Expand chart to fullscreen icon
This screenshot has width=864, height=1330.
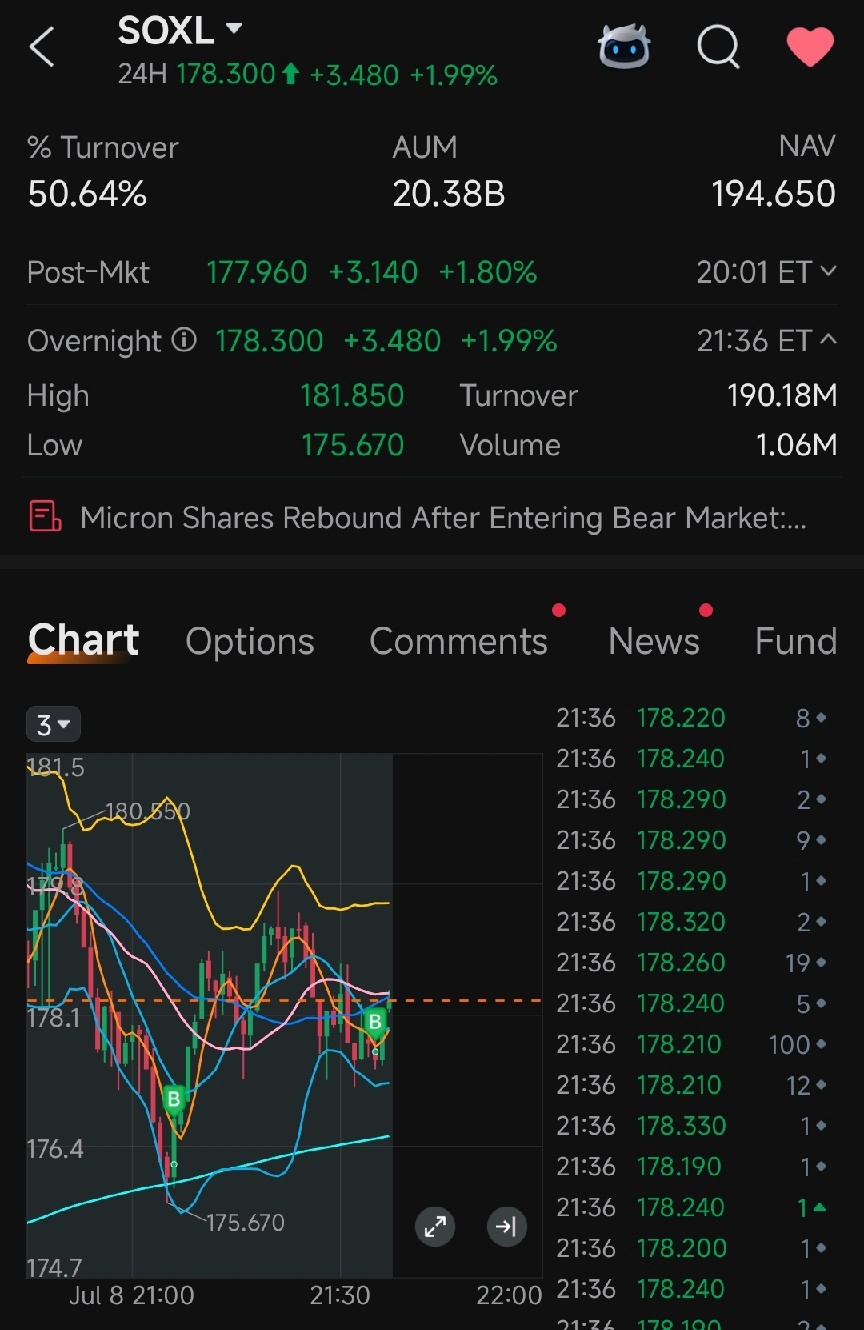[x=435, y=1227]
